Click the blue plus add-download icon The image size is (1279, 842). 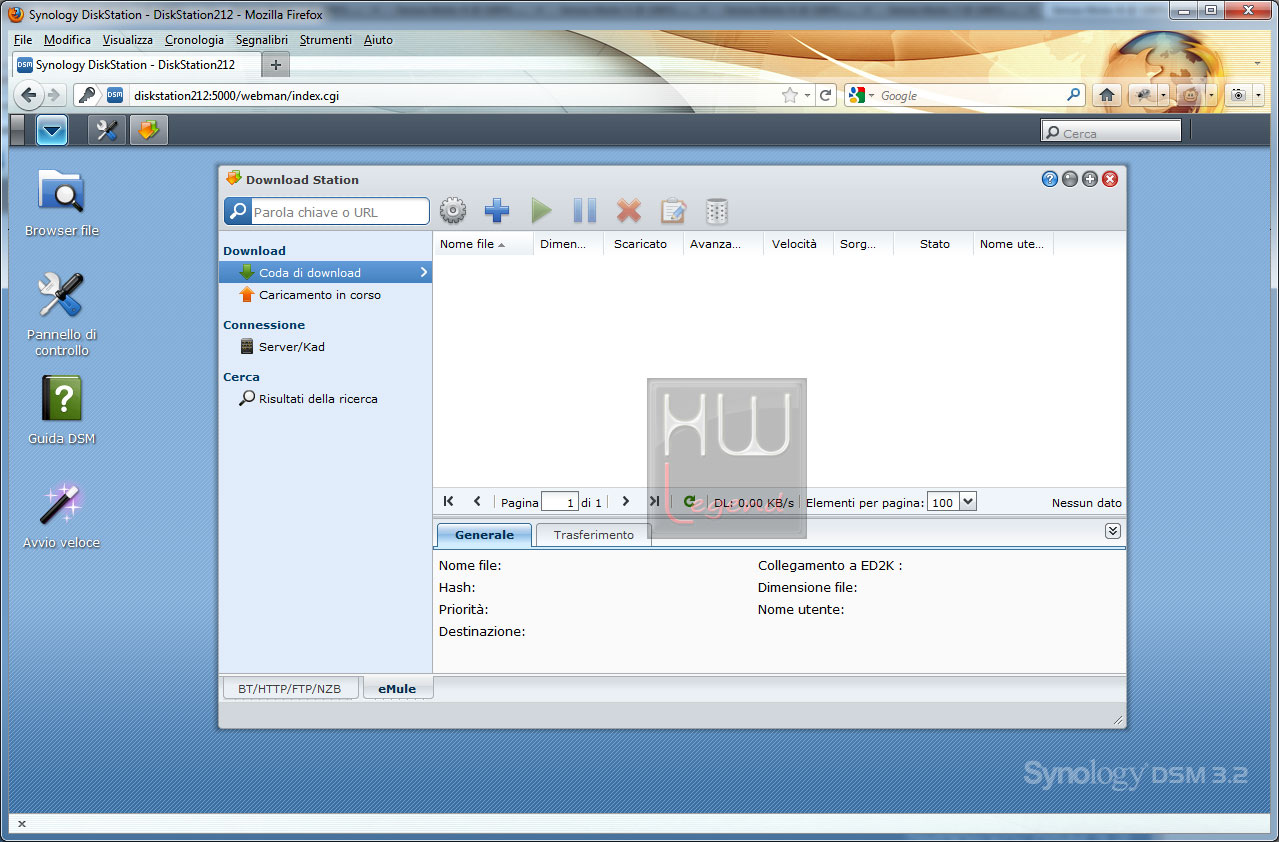pyautogui.click(x=497, y=211)
